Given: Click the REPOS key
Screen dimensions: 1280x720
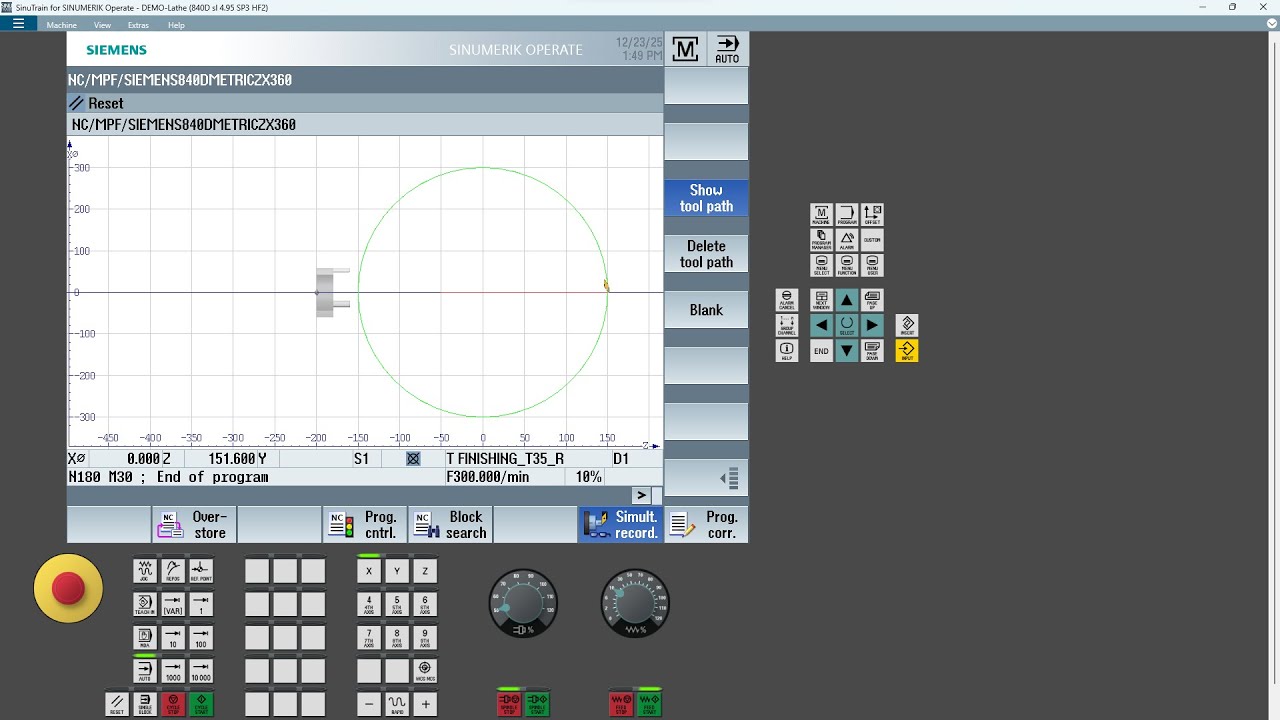Looking at the screenshot, I should [x=173, y=571].
